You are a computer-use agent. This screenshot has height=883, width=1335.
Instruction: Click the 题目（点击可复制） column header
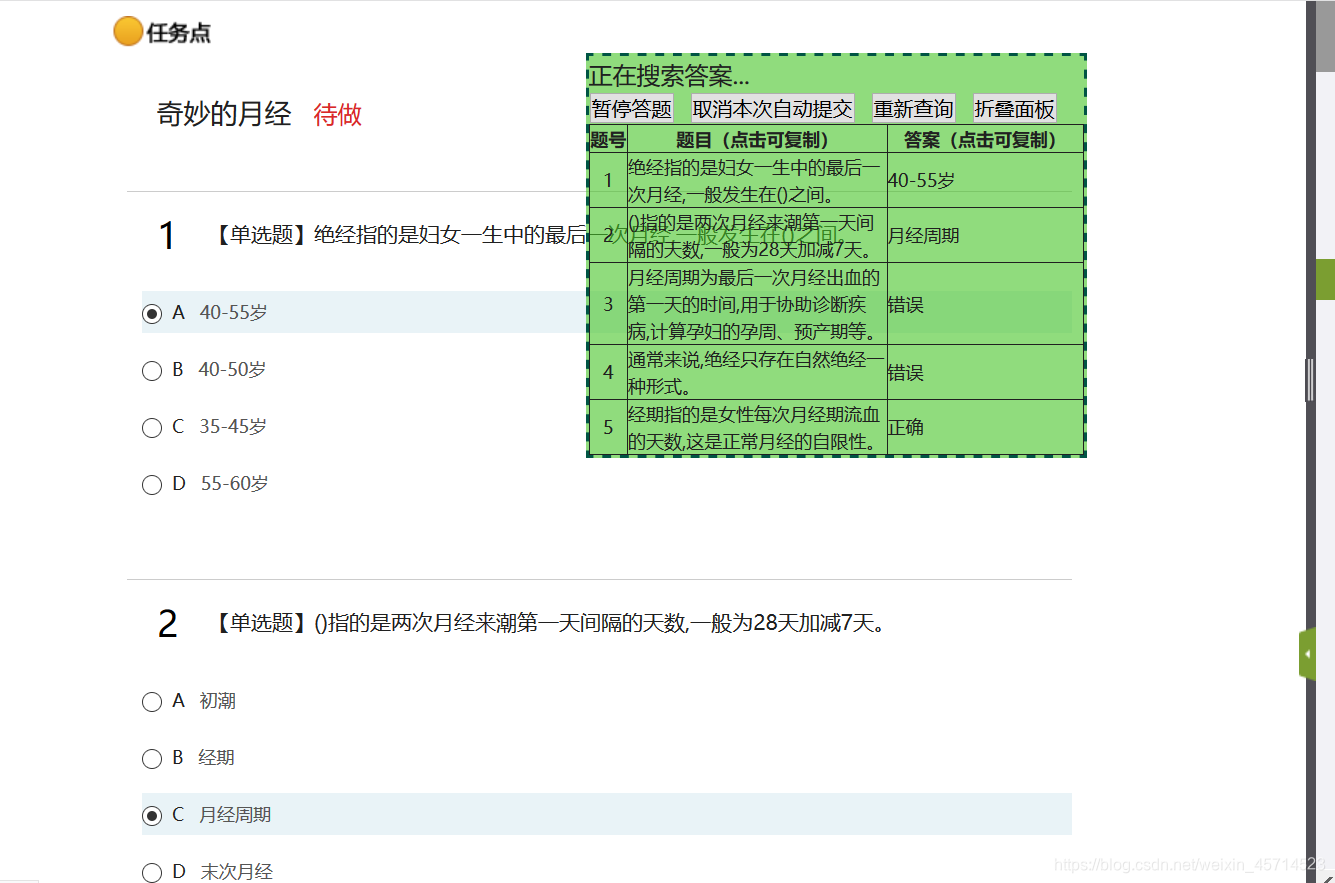(x=757, y=140)
